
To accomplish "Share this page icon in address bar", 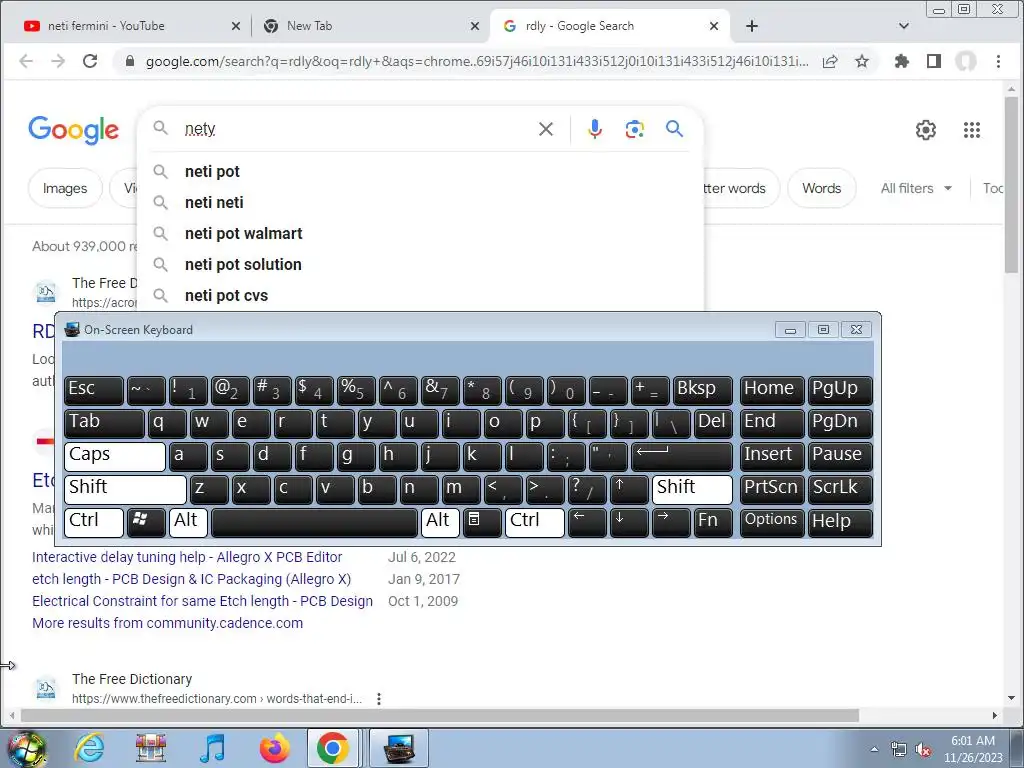I will pos(830,61).
